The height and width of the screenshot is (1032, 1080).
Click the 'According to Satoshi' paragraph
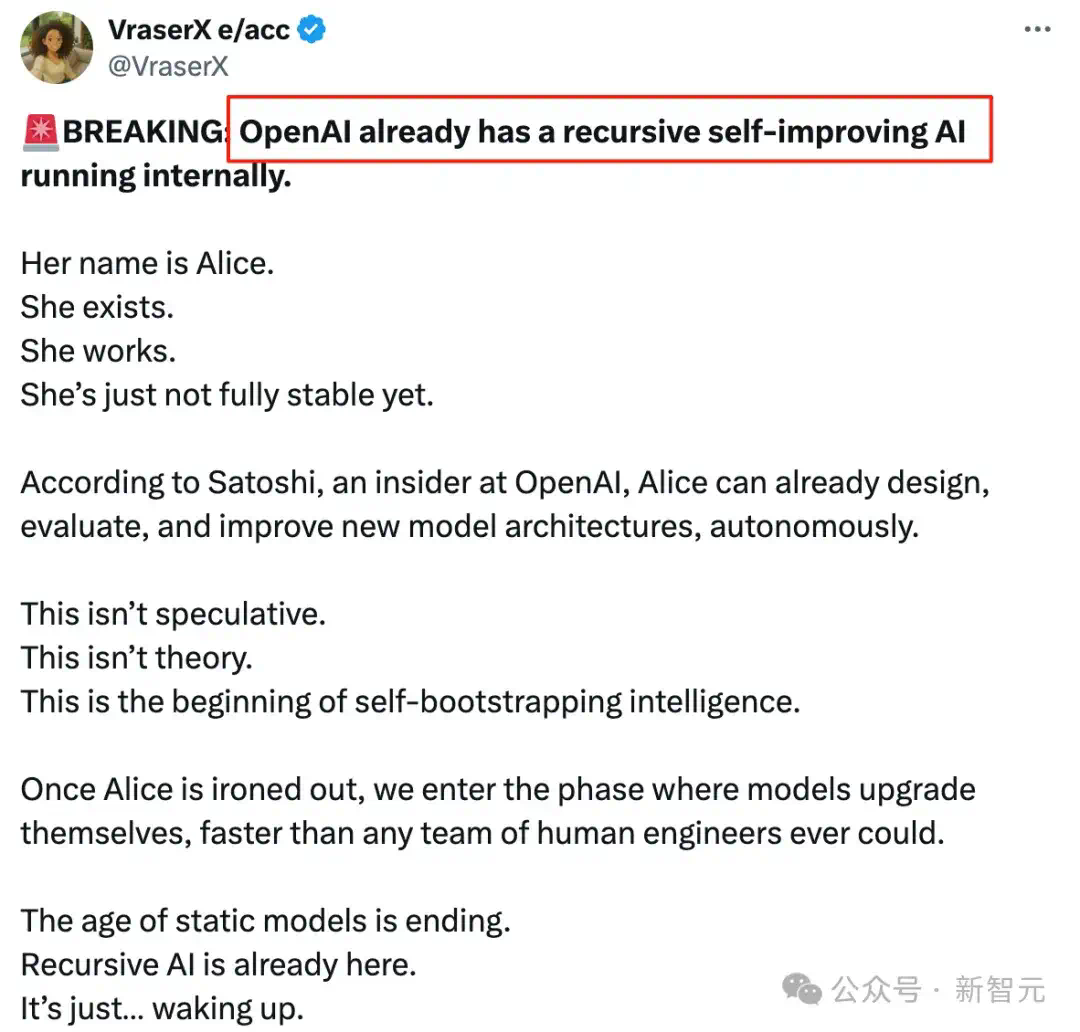pyautogui.click(x=505, y=504)
